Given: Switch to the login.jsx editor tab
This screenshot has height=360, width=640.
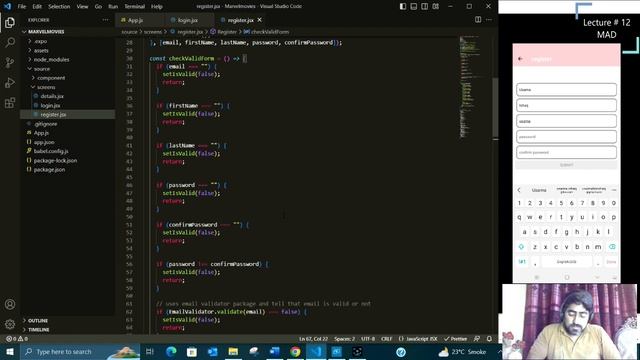Looking at the screenshot, I should tap(189, 20).
